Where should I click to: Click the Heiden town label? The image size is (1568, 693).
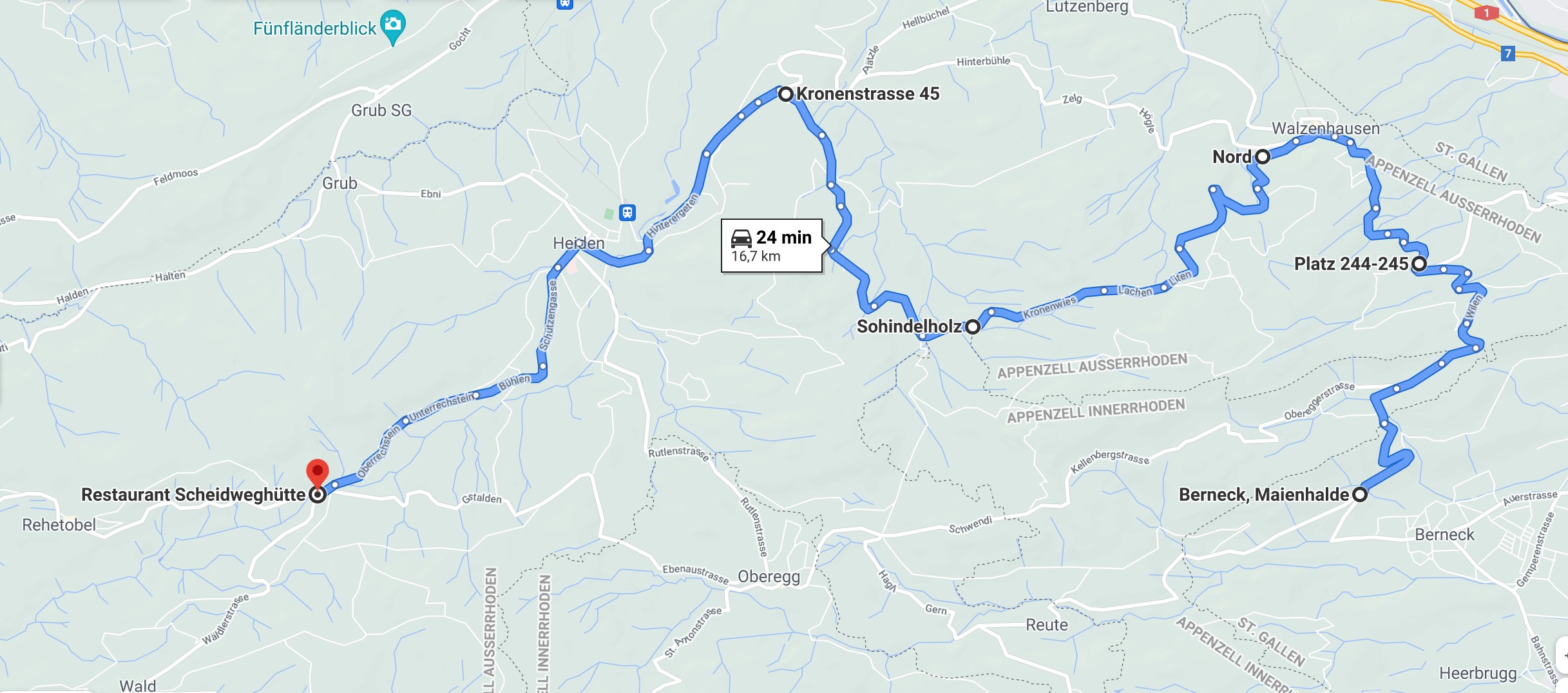tap(578, 243)
